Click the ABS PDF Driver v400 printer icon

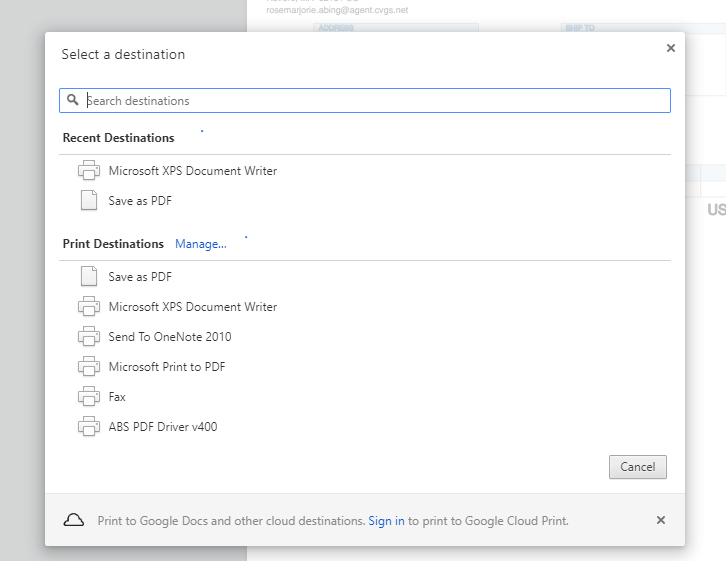click(89, 427)
